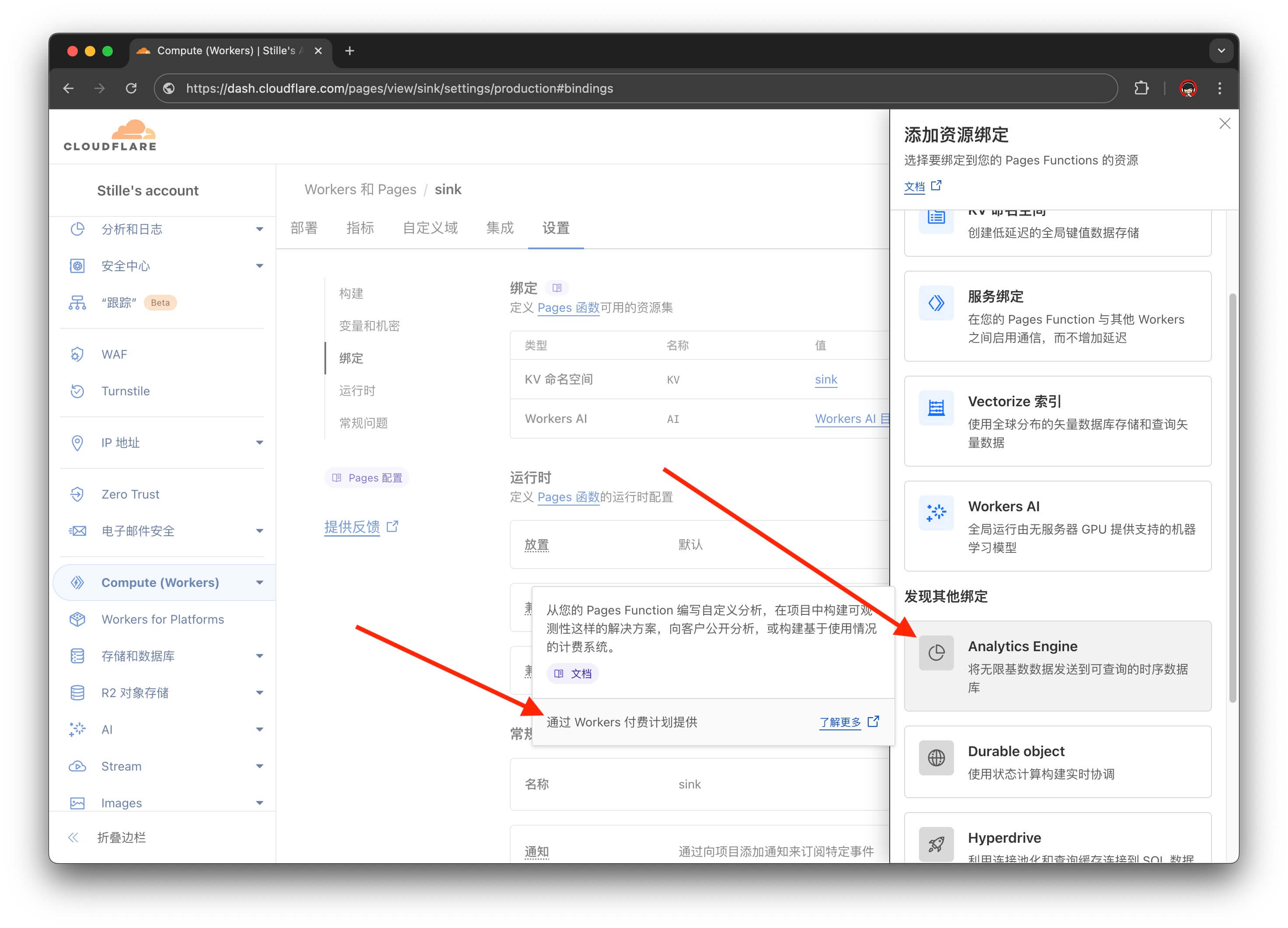Expand the Images sidebar section

coord(260,803)
